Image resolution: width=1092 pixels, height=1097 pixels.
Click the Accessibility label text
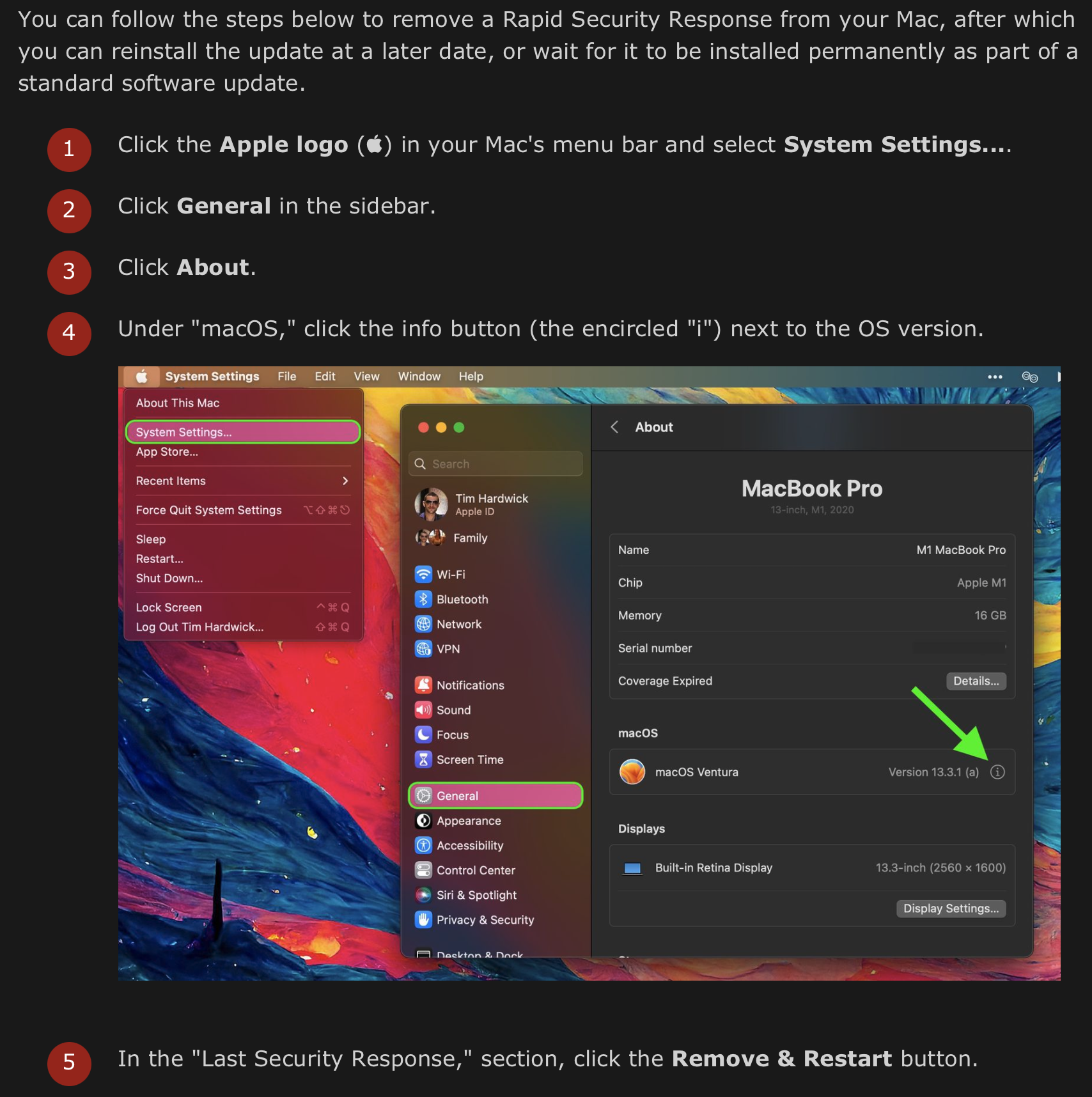coord(470,846)
